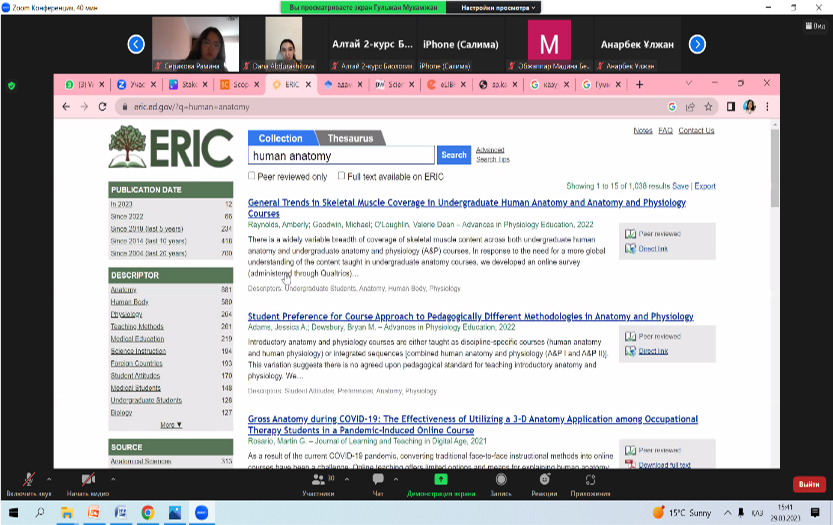Click the green share screen icon
Viewport: 833px width, 525px height.
tap(441, 480)
